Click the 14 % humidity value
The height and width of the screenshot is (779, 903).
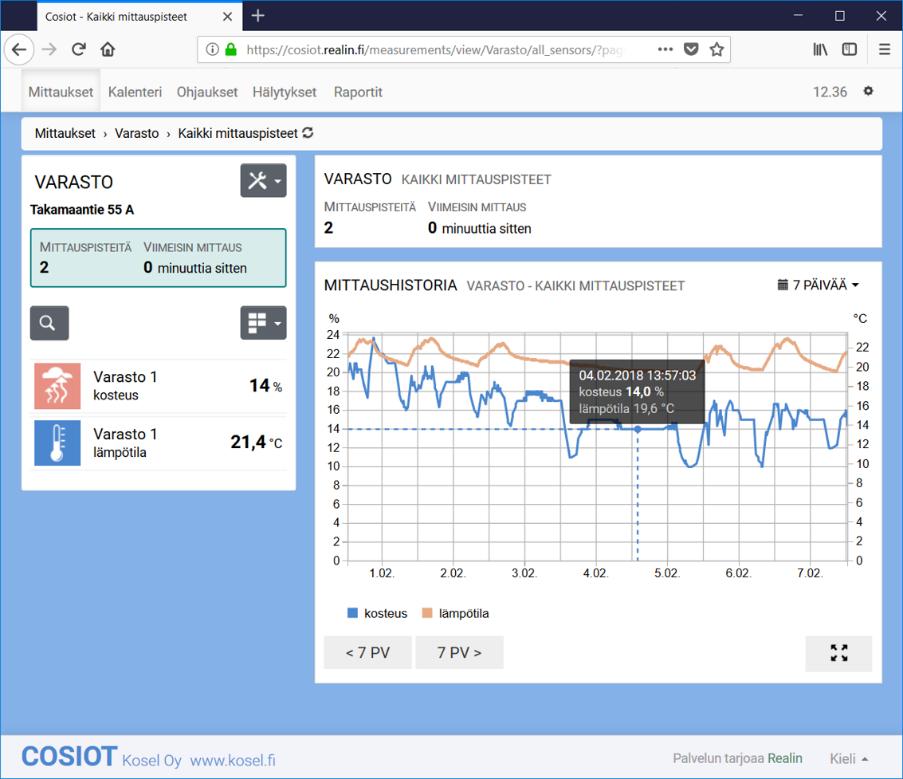(x=265, y=386)
